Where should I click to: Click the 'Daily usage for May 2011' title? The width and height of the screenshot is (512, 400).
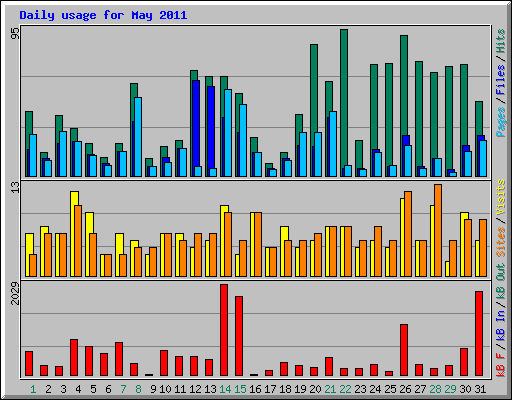(103, 15)
